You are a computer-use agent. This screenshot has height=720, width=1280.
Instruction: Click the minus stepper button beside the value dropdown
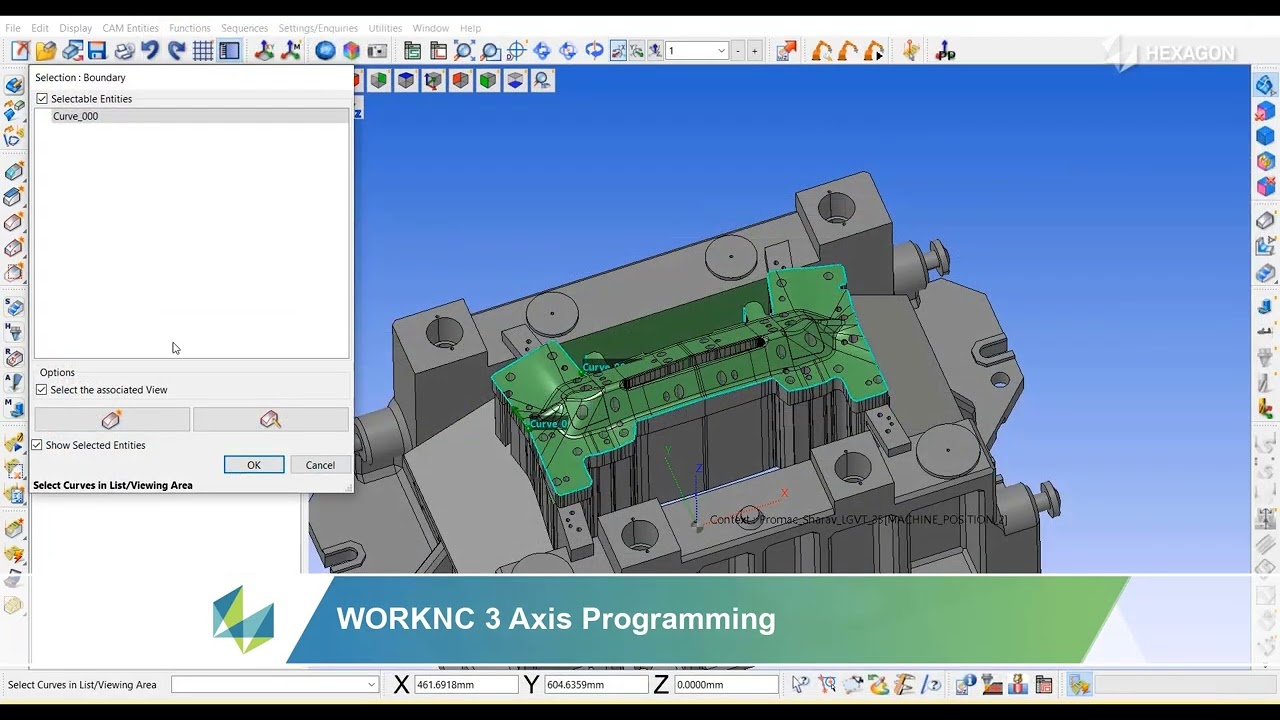[738, 51]
